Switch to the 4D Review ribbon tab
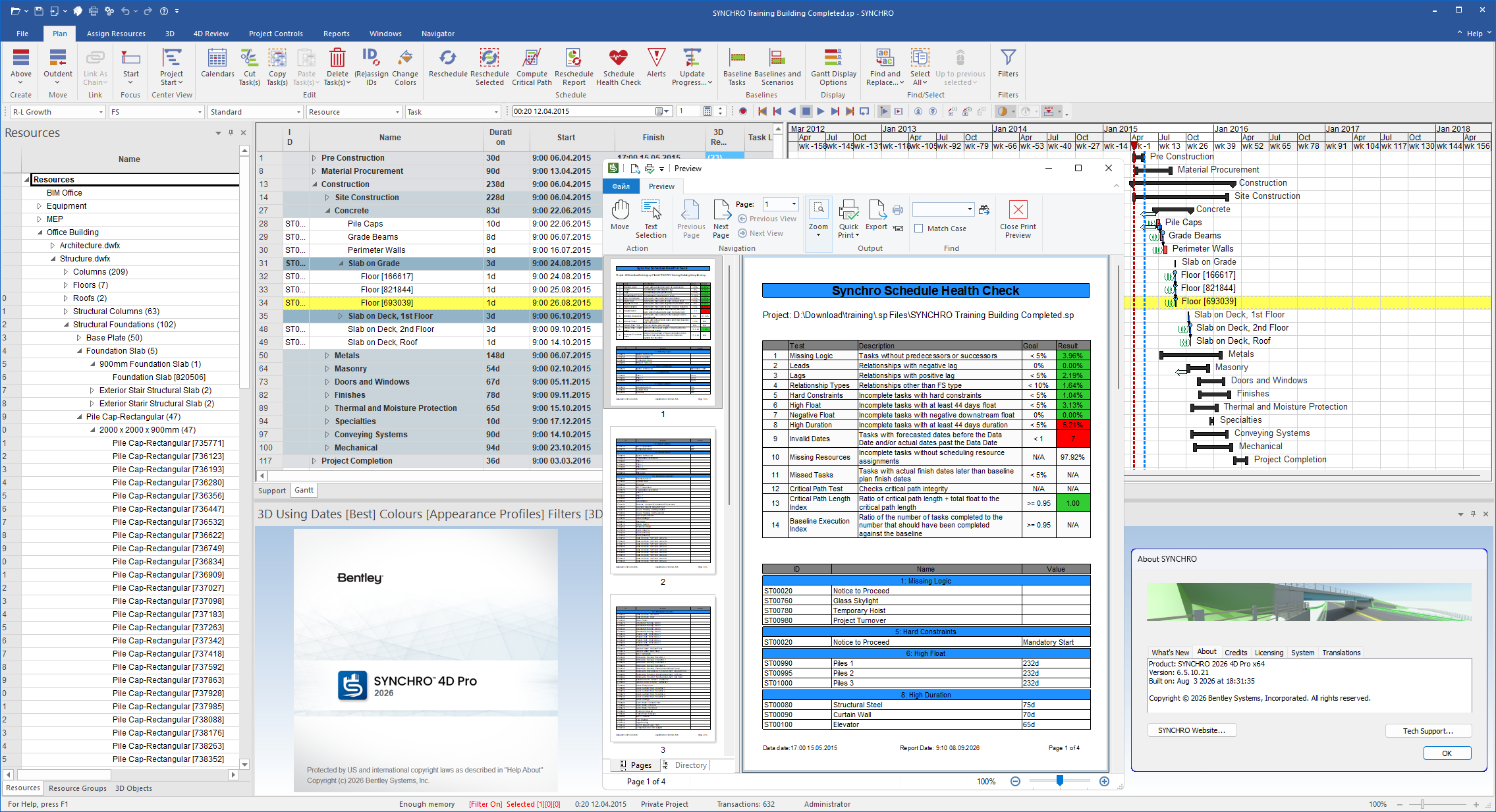1496x812 pixels. (211, 34)
